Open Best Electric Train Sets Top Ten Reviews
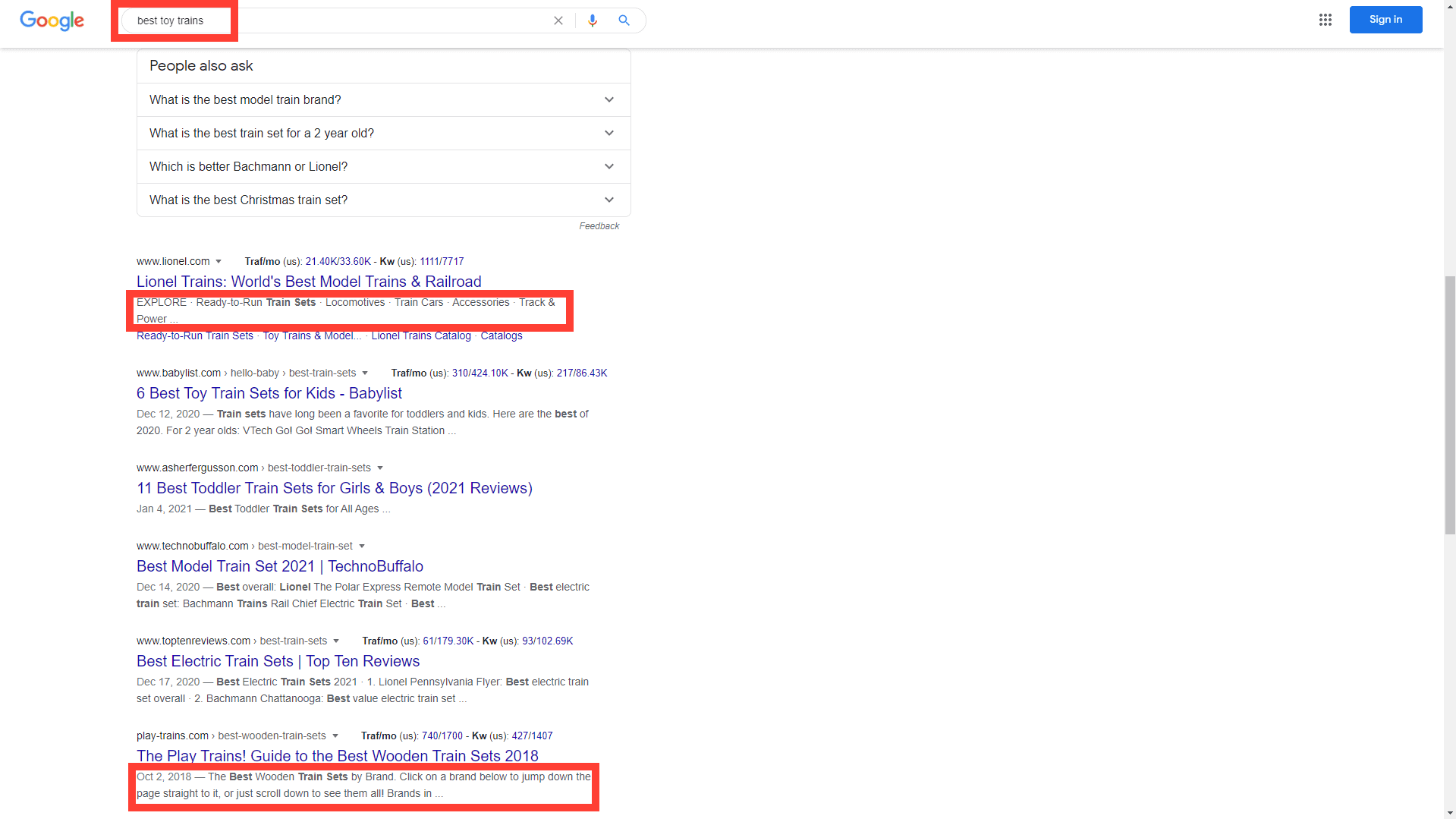The width and height of the screenshot is (1456, 819). (278, 661)
